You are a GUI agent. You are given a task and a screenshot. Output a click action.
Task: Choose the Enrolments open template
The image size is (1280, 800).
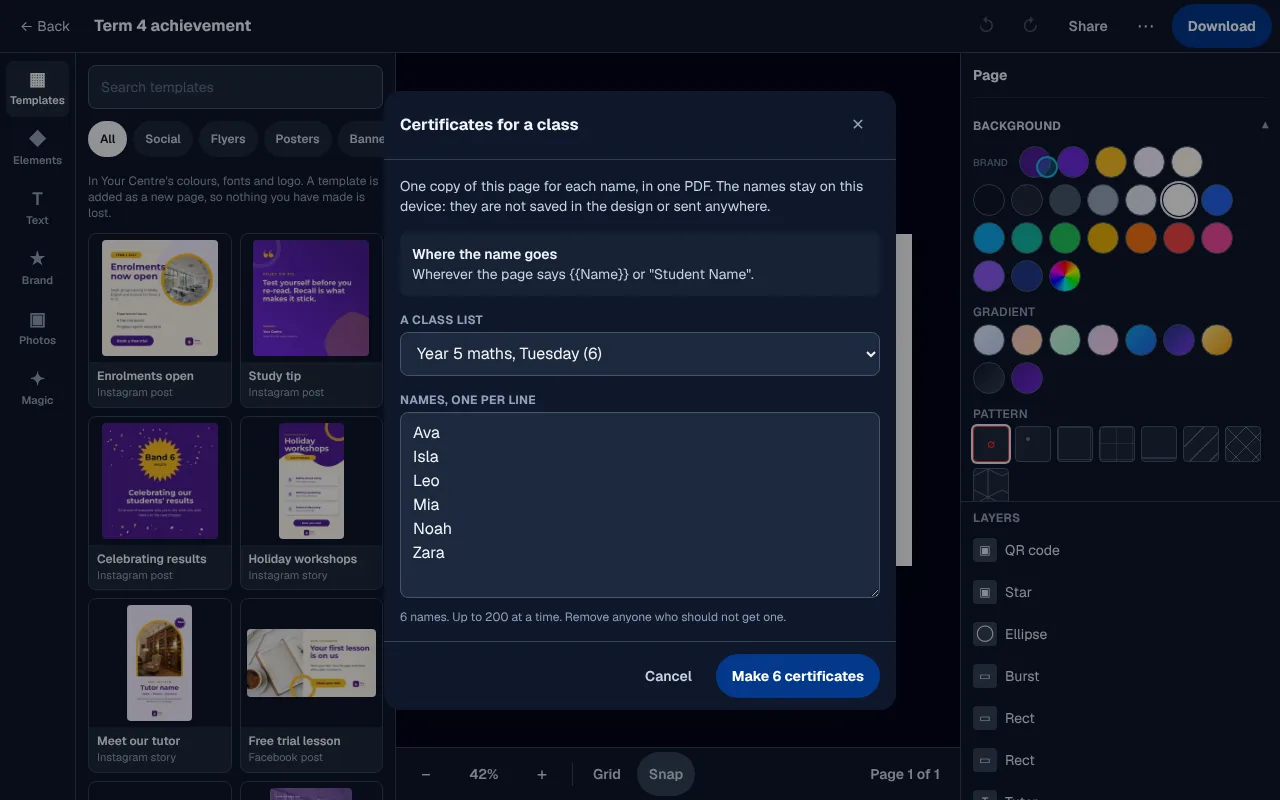pyautogui.click(x=160, y=320)
